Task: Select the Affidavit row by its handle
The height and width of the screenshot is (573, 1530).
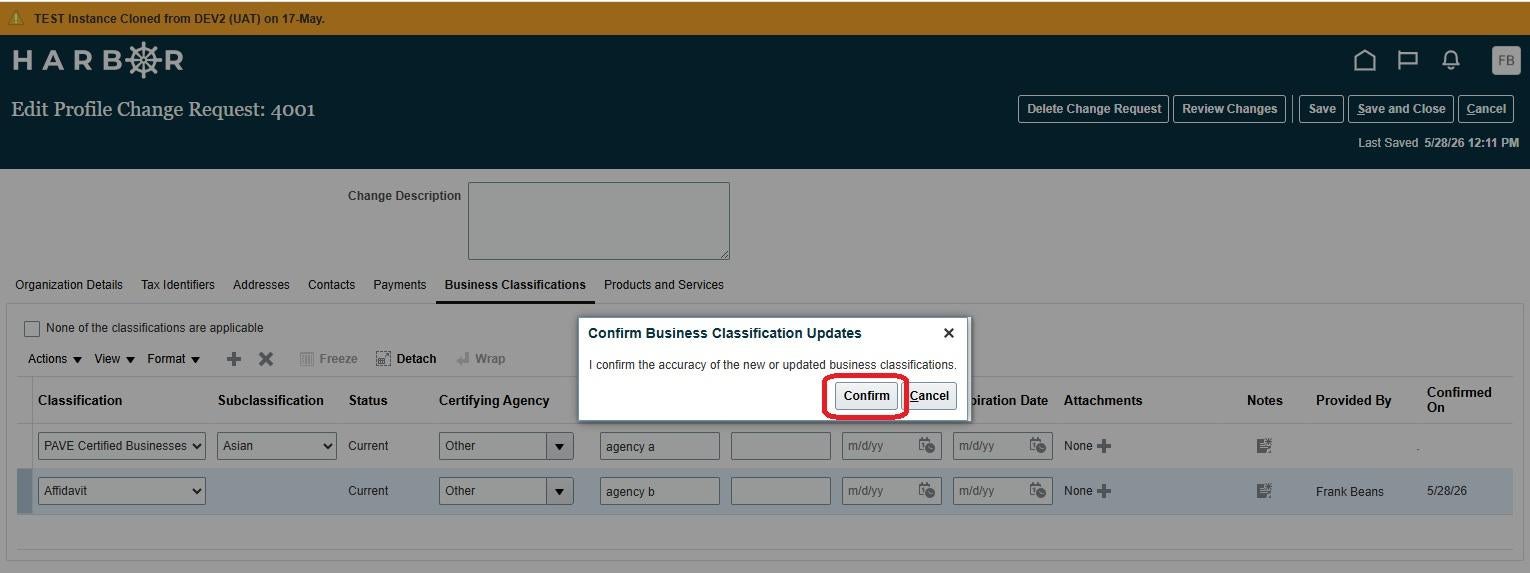Action: (24, 491)
